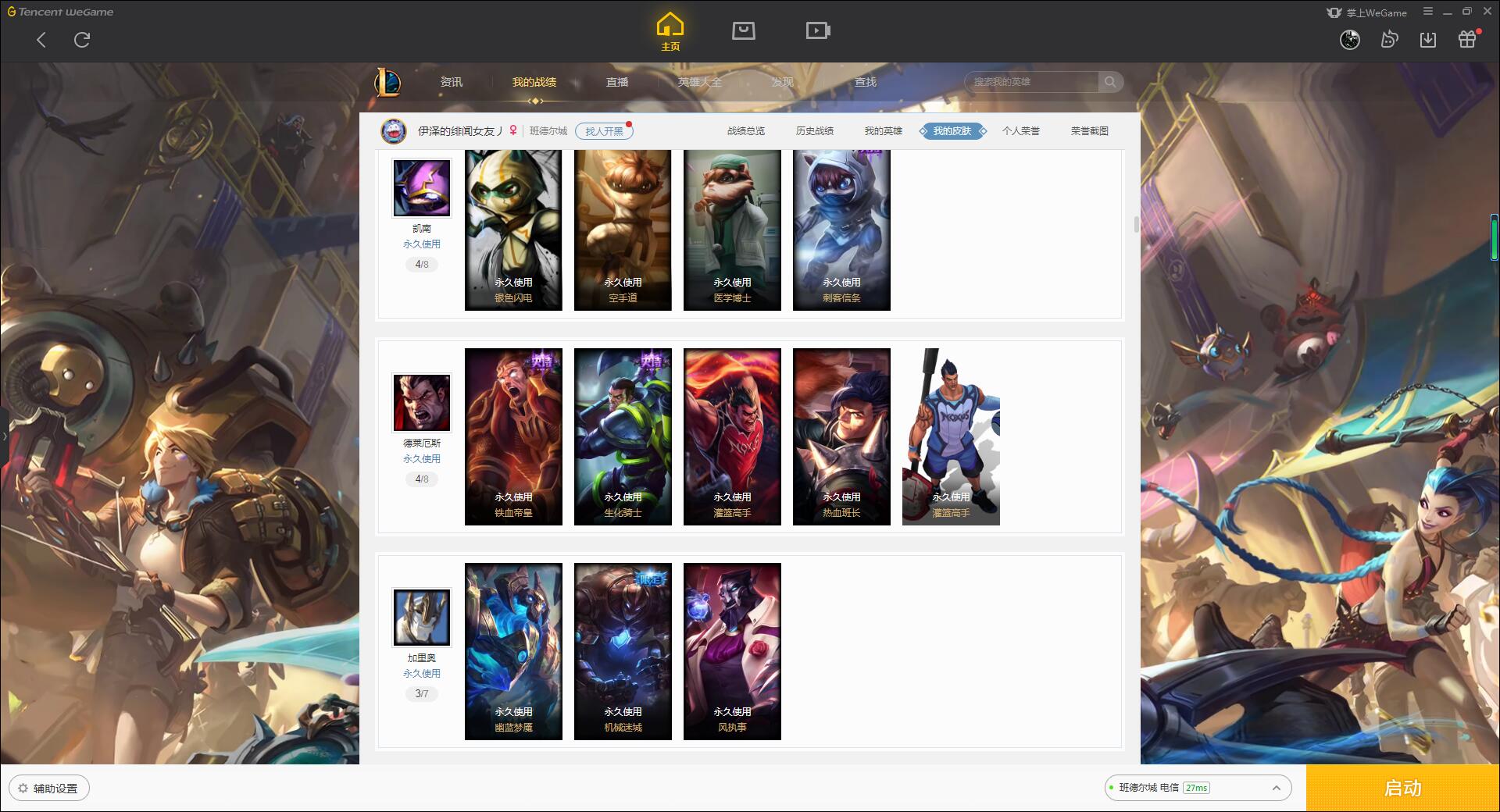Expand the 班德尔城 电信 server dropdown

(x=1198, y=788)
